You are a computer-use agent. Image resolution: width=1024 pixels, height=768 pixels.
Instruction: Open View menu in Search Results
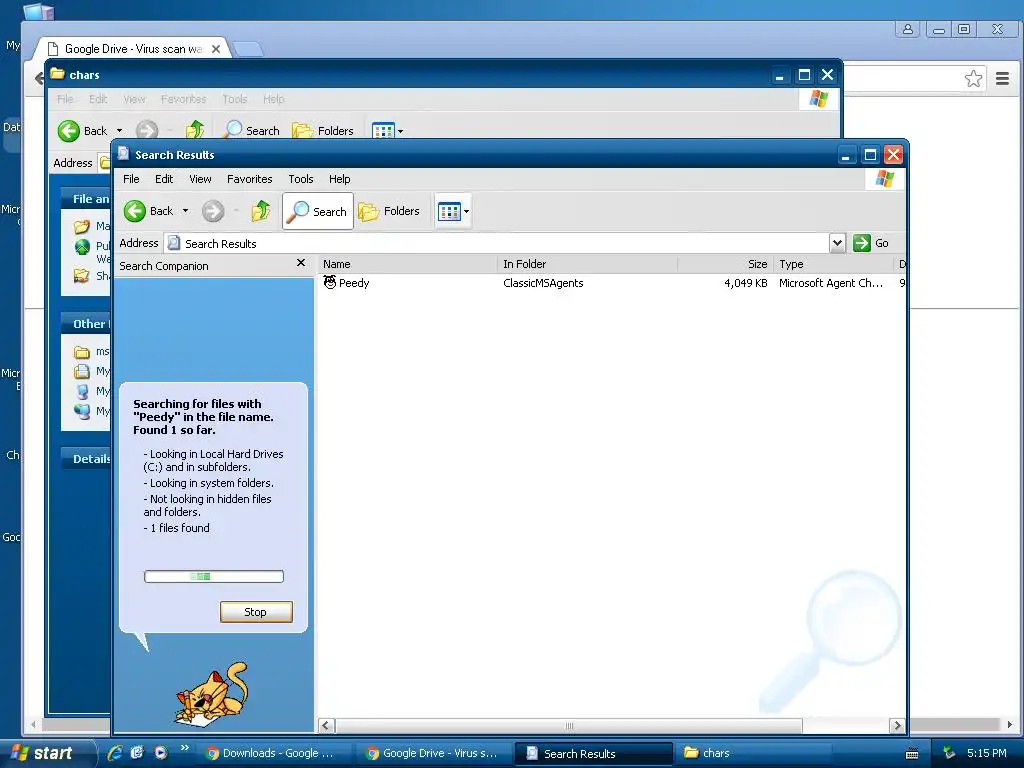(200, 179)
